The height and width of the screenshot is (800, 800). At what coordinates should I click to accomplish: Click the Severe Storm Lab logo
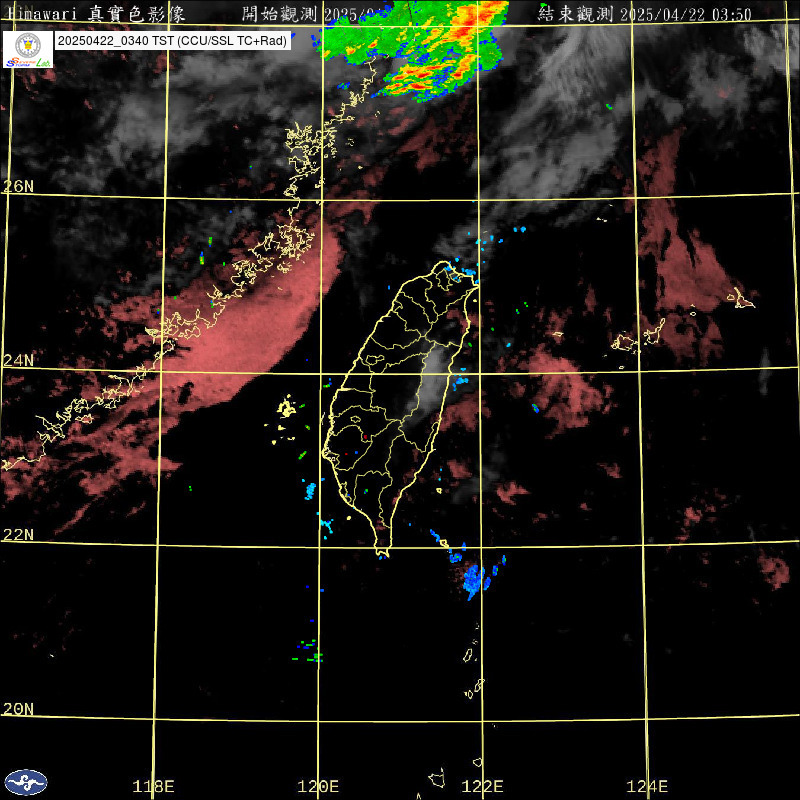[x=28, y=49]
